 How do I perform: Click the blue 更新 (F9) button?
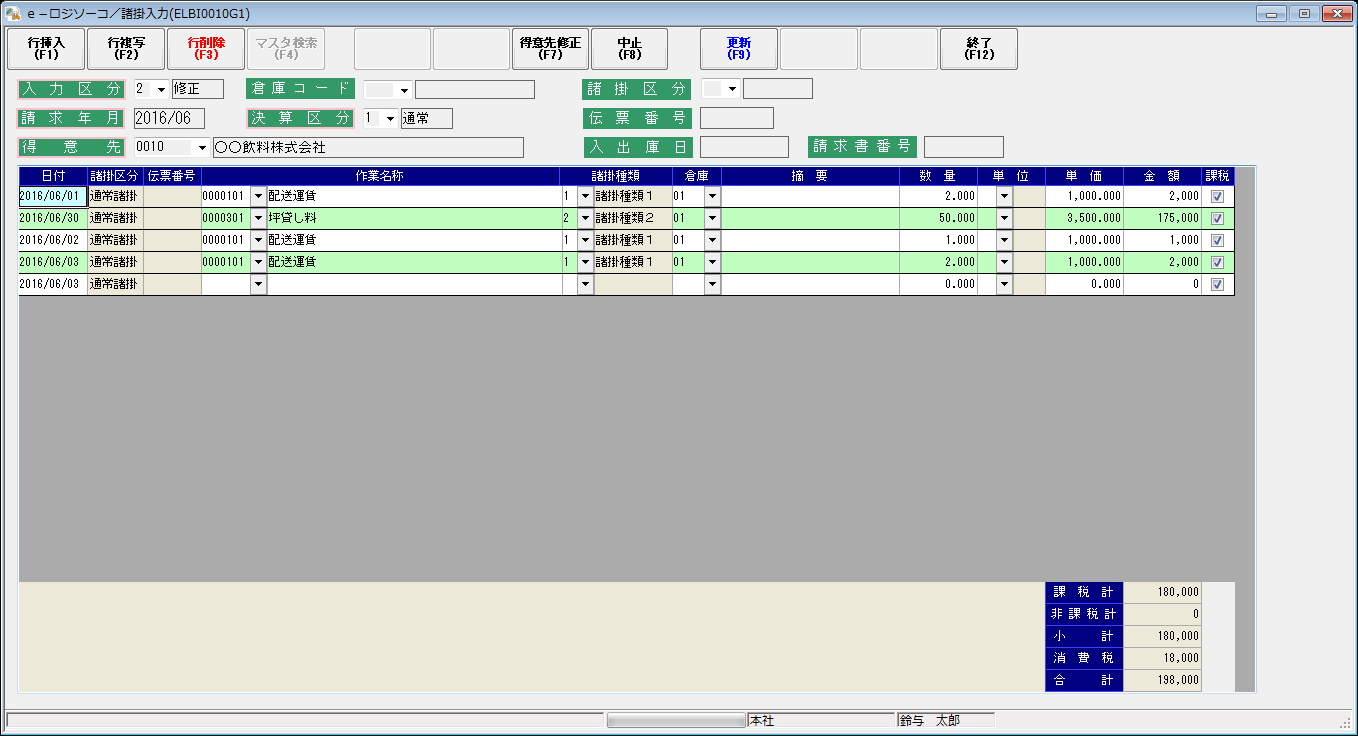point(738,49)
